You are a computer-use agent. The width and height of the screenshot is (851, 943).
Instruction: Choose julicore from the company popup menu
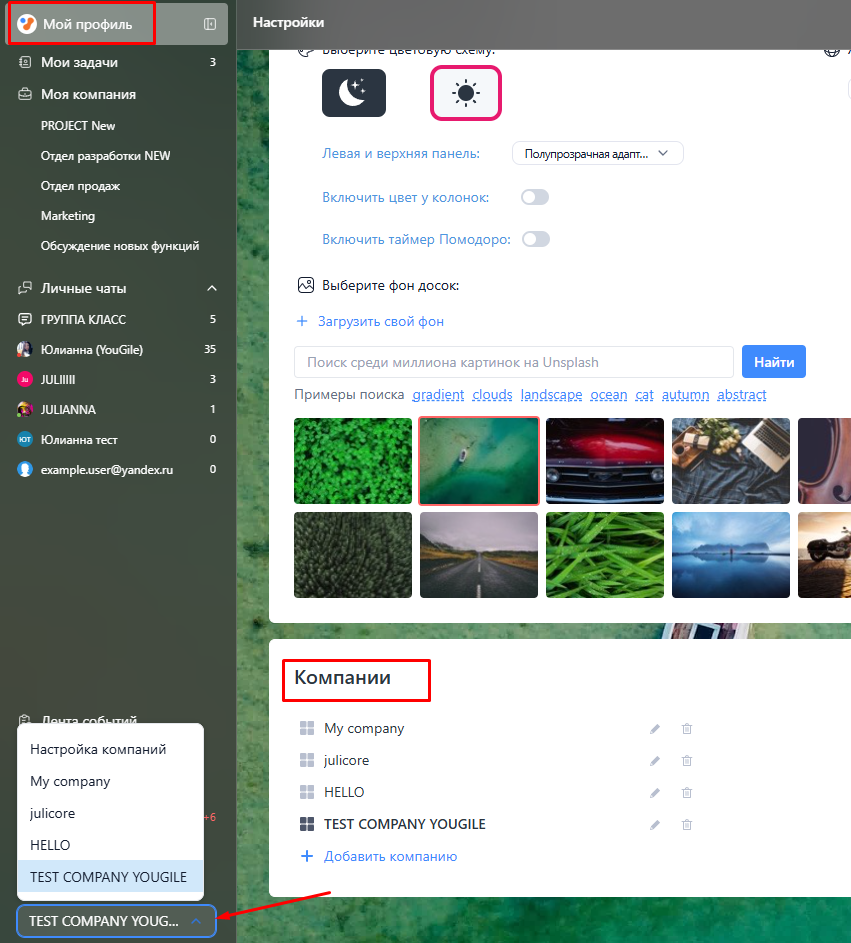coord(53,813)
